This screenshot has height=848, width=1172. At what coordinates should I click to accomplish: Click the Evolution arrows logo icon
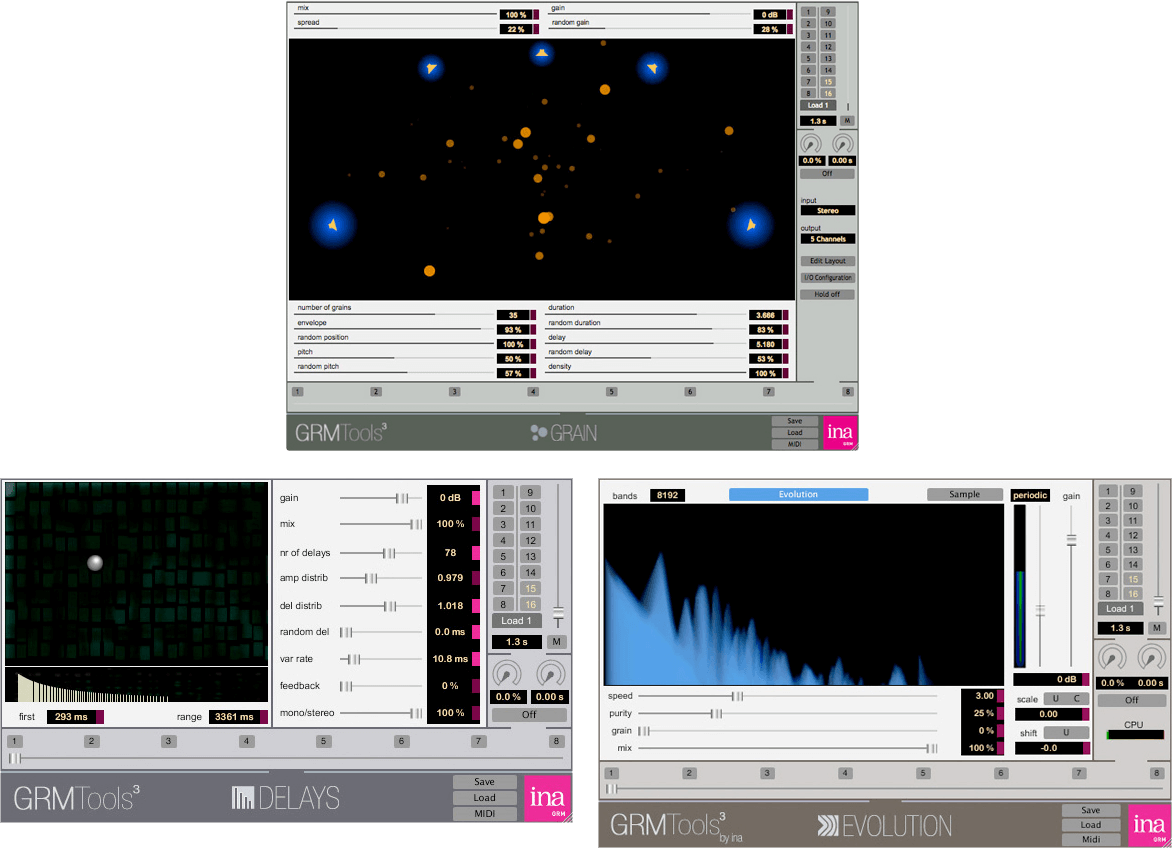tap(828, 826)
